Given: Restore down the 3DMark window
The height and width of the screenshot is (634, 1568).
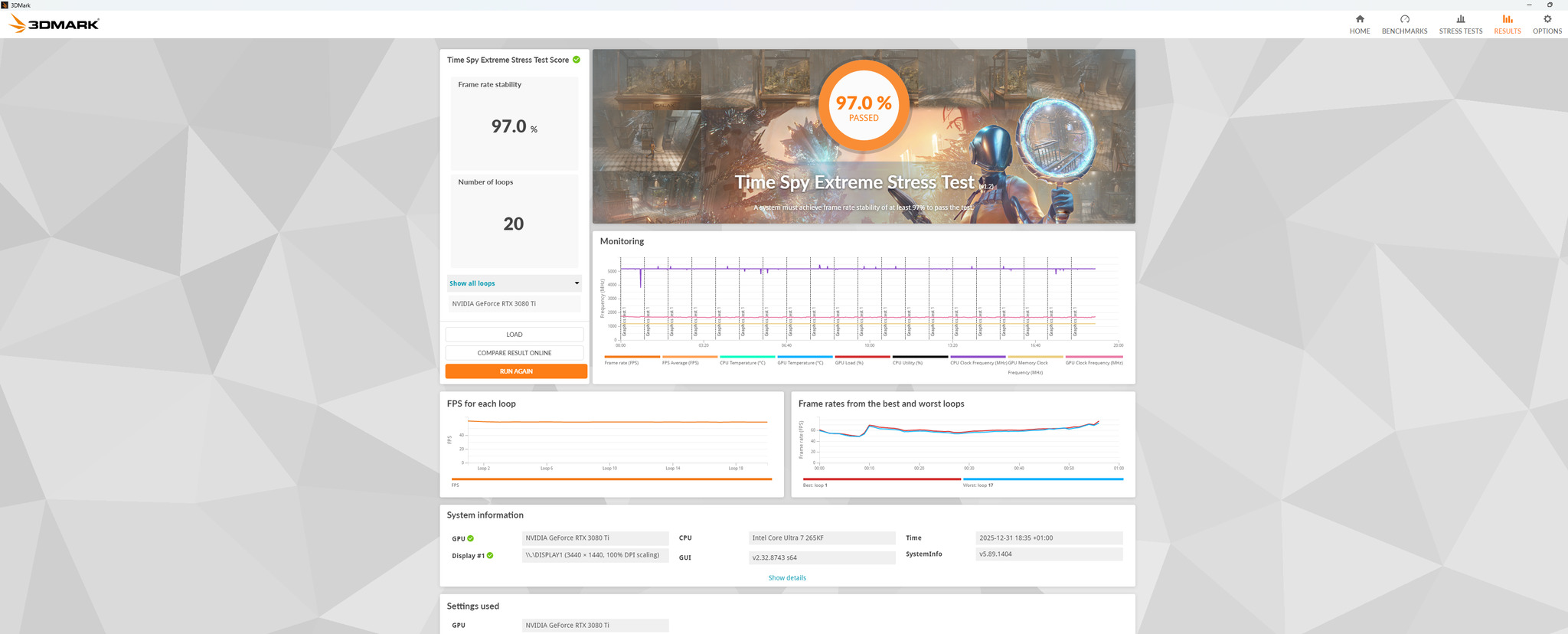Looking at the screenshot, I should [1550, 5].
